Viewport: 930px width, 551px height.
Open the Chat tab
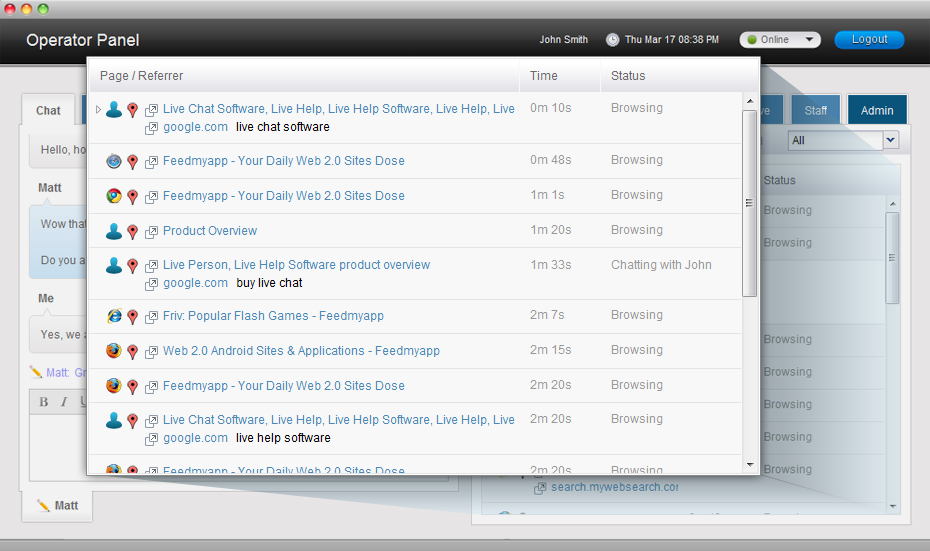pos(48,110)
